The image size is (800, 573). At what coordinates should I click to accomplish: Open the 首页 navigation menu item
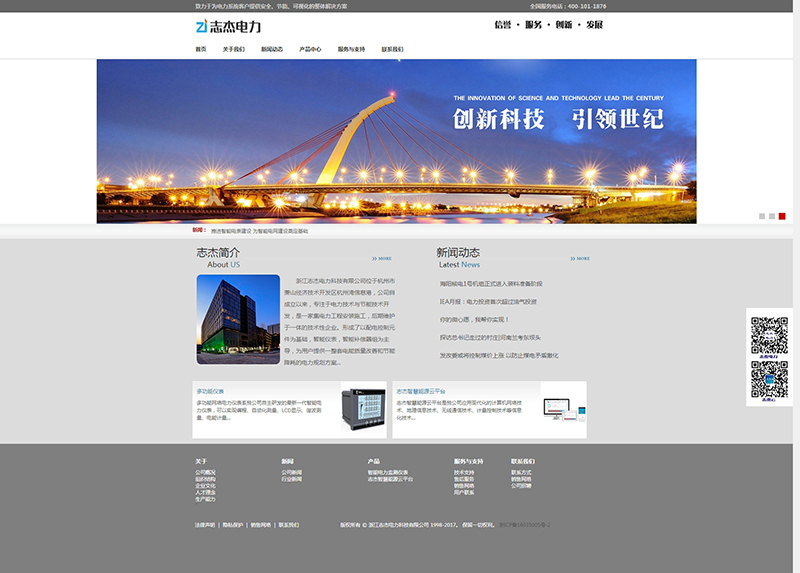tap(201, 49)
